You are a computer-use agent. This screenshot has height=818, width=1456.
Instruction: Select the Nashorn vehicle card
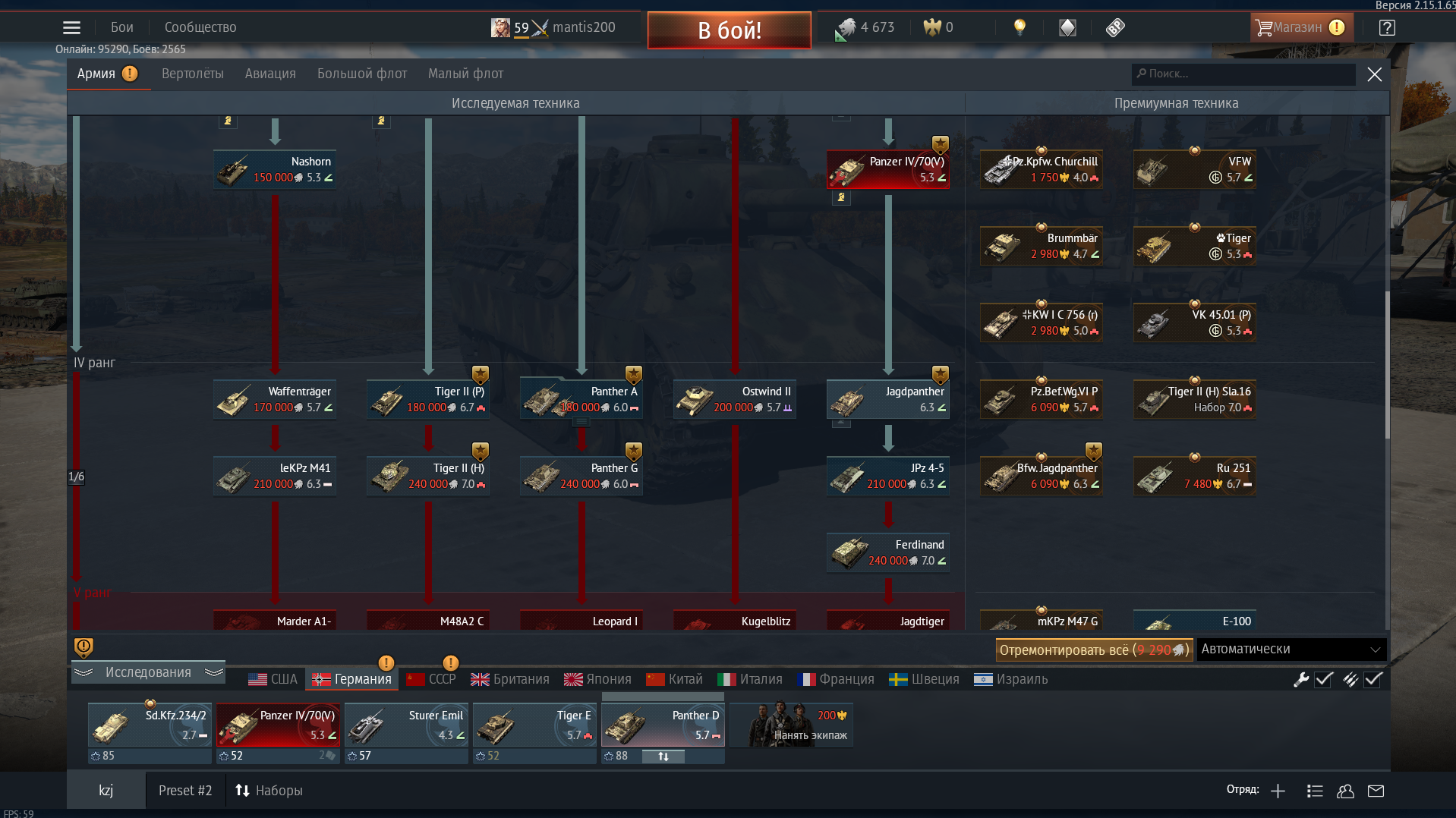pos(275,169)
